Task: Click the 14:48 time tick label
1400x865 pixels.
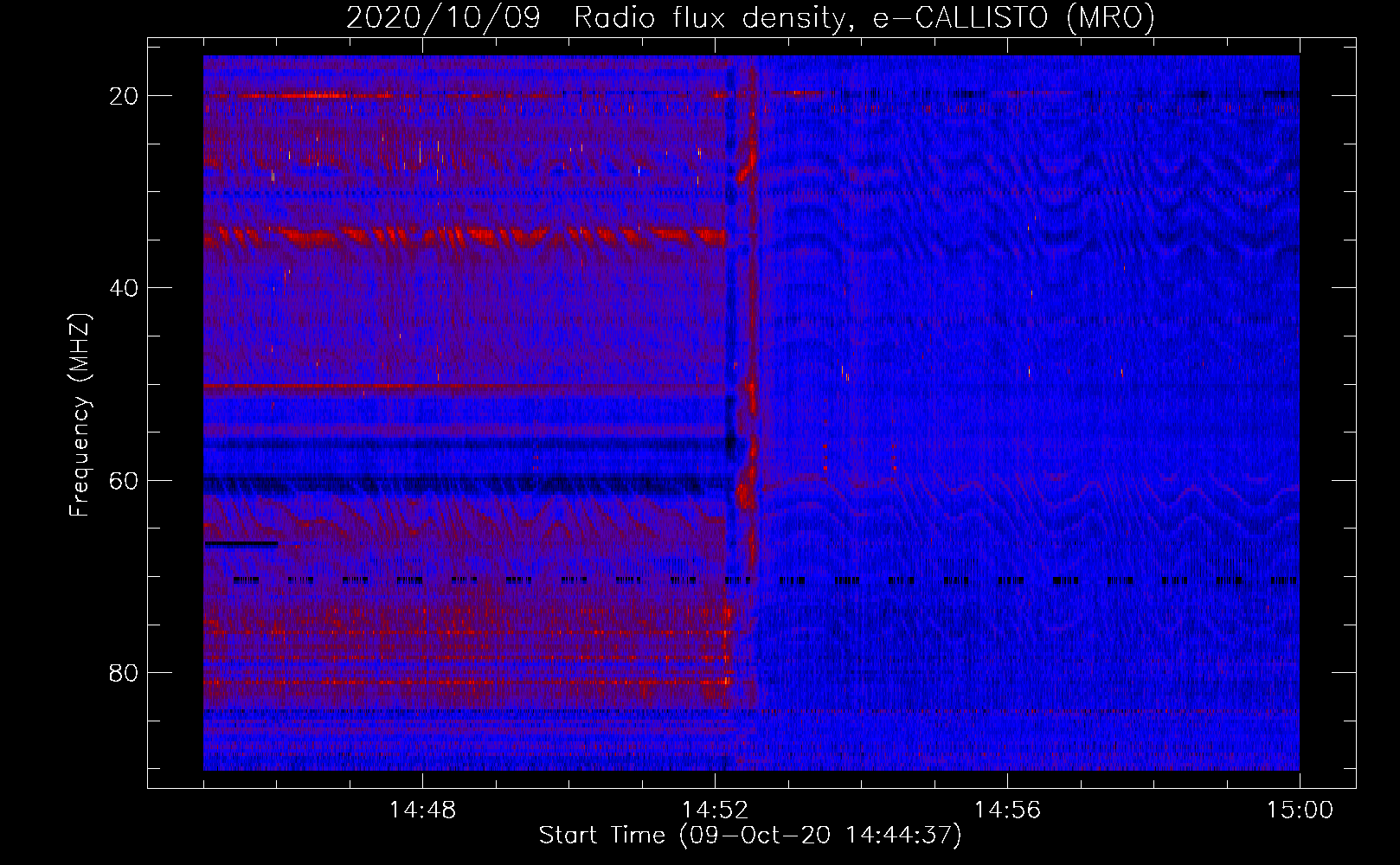Action: pos(422,811)
